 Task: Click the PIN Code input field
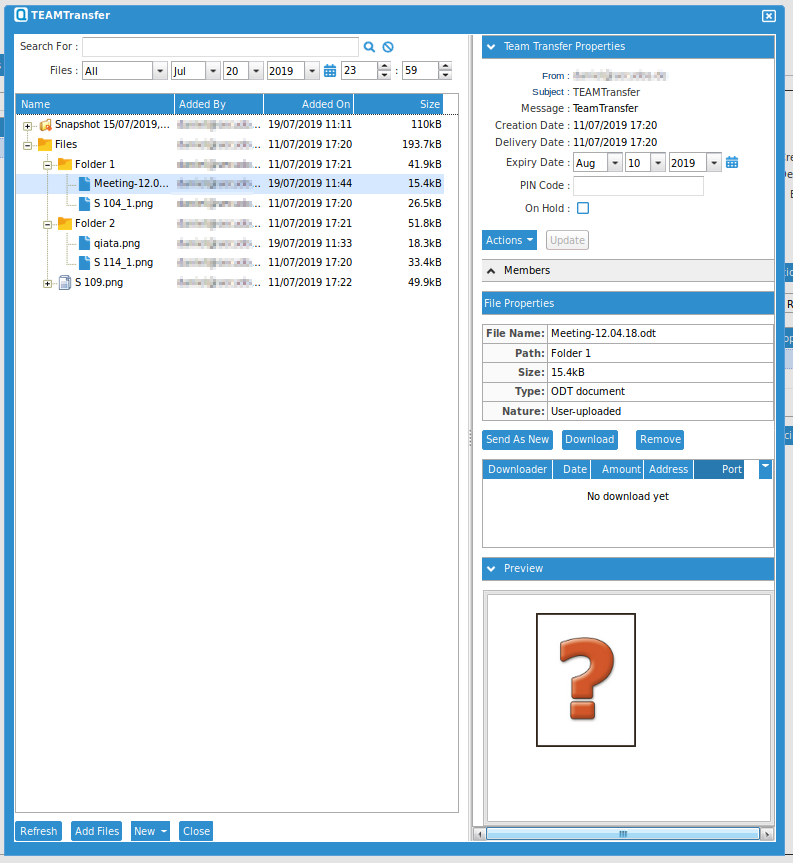pos(638,185)
